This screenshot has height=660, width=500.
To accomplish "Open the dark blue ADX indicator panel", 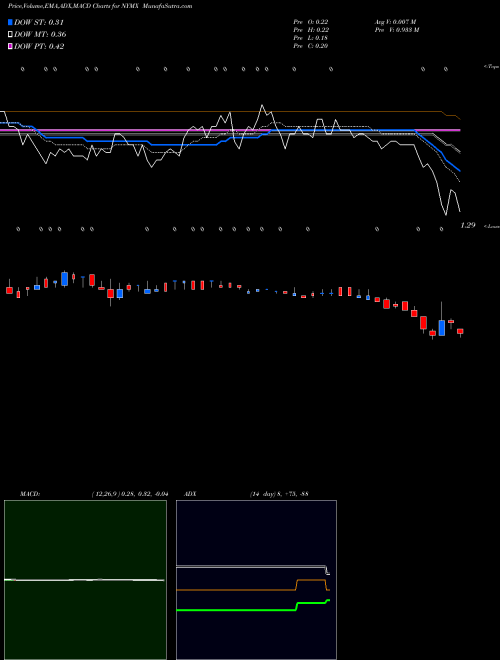I will (256, 580).
